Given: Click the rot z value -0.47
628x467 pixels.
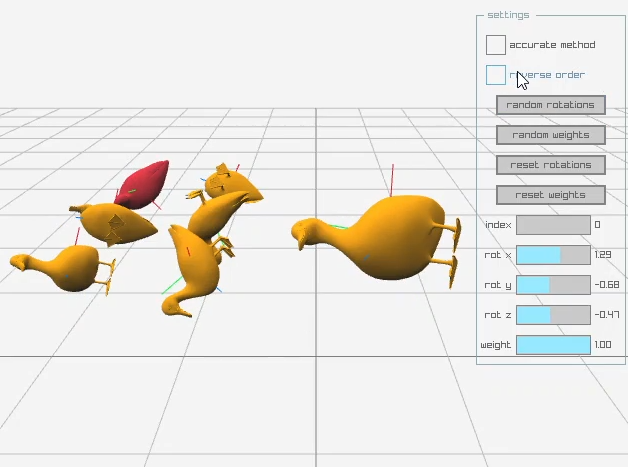Looking at the screenshot, I should pyautogui.click(x=604, y=315).
